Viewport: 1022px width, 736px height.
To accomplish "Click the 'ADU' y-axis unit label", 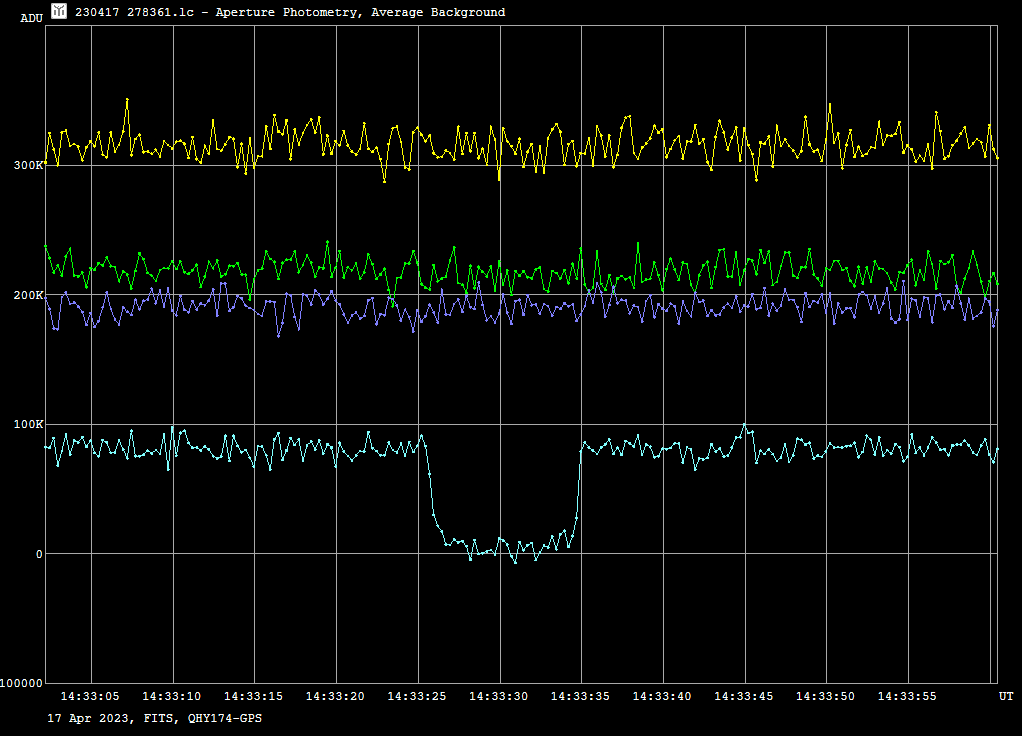I will click(x=31, y=18).
